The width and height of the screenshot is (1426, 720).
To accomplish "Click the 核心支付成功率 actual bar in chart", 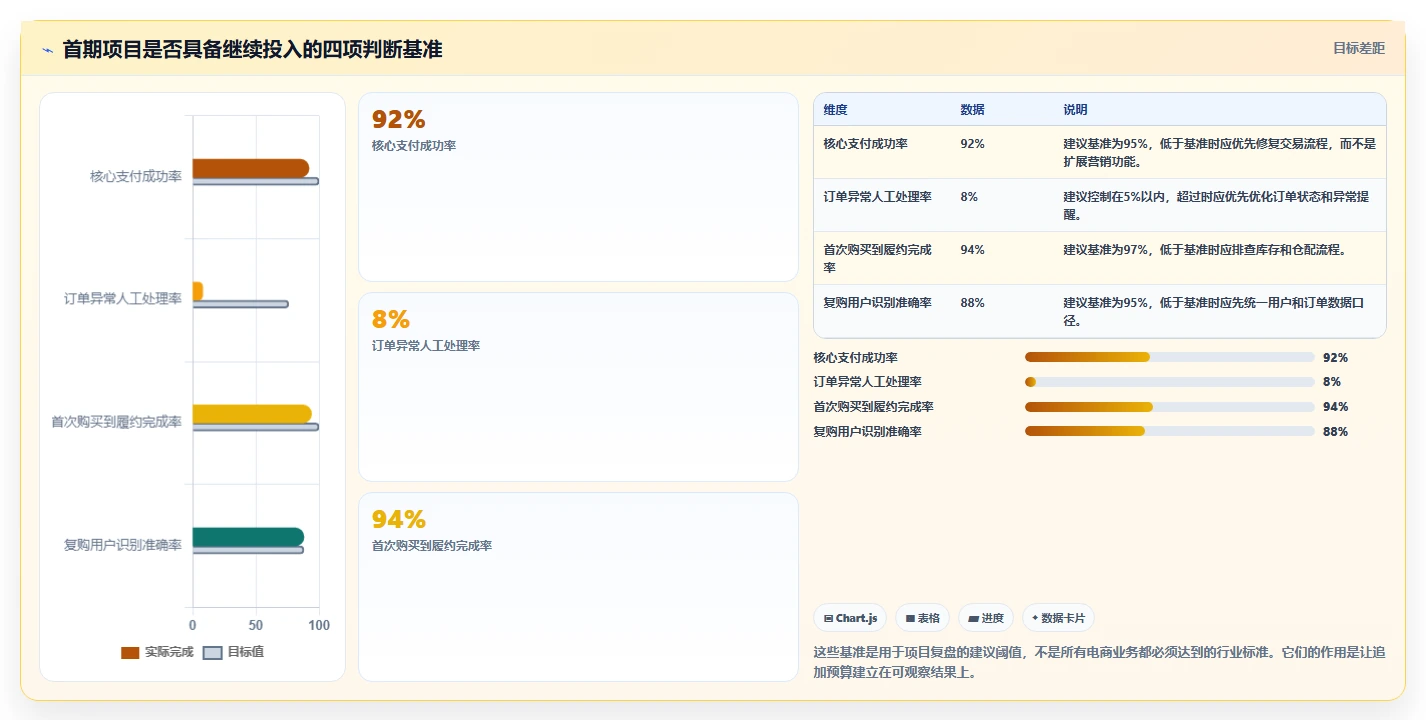I will 251,168.
